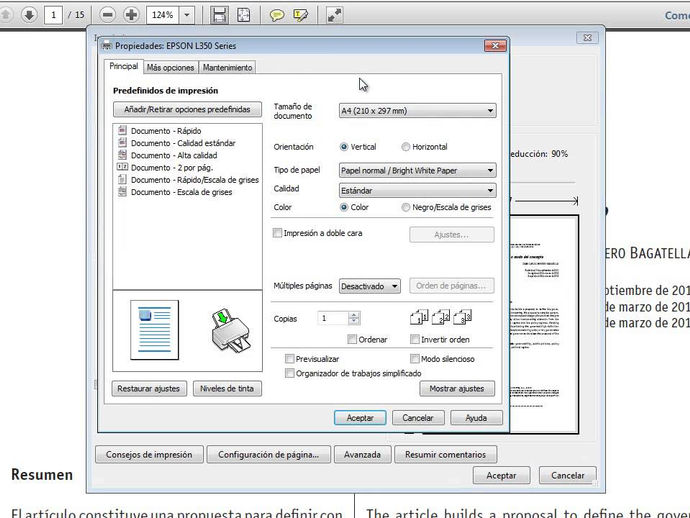Increase copies with stepper up arrow

[354, 315]
